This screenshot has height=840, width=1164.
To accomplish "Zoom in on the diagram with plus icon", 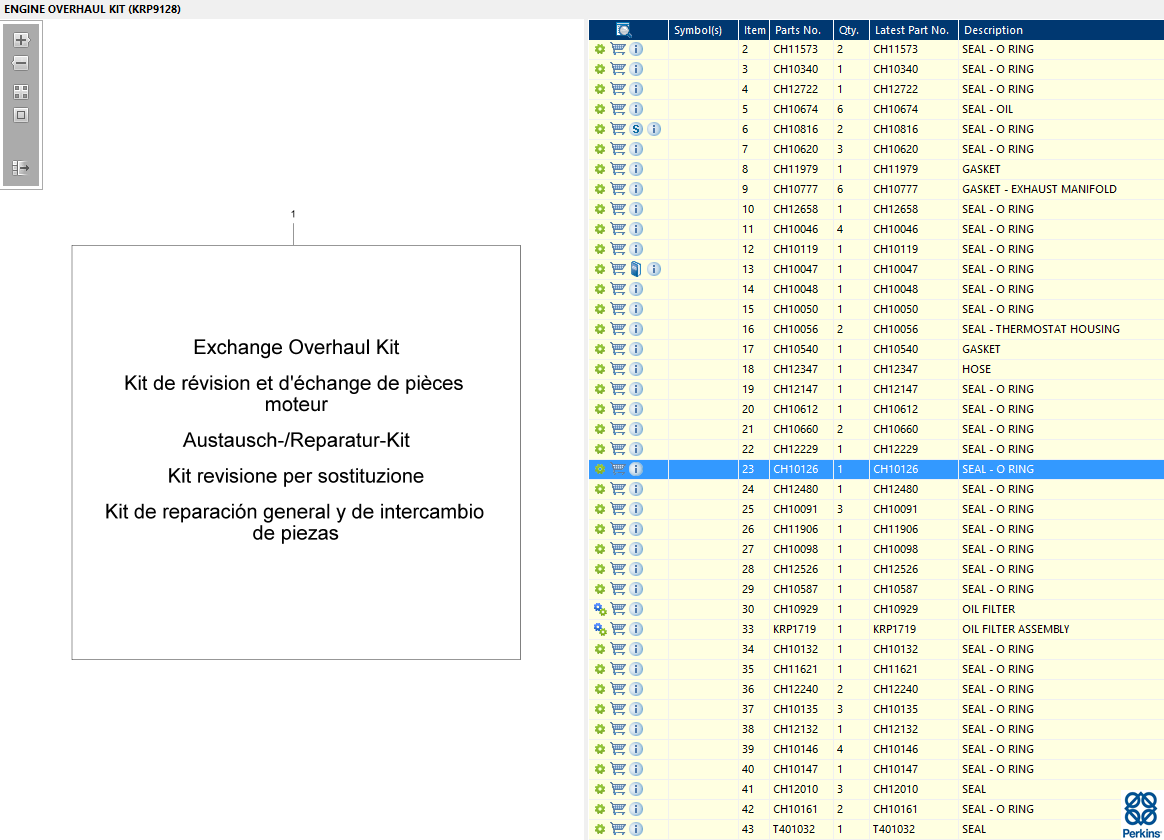I will click(21, 40).
